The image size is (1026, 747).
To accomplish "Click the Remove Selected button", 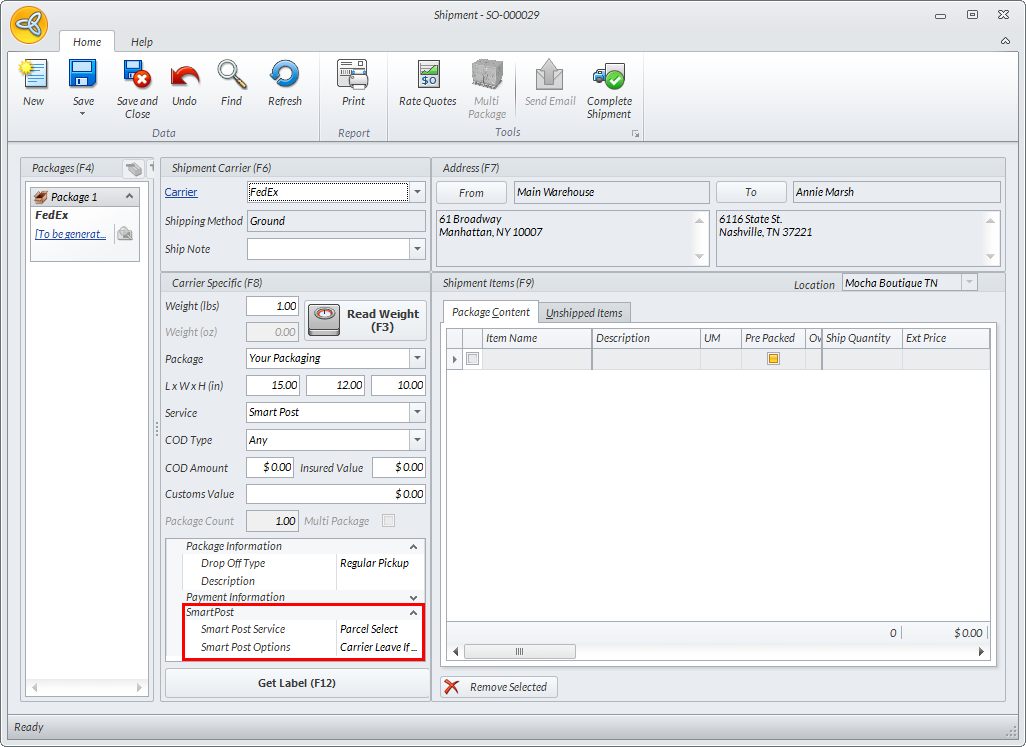I will [x=499, y=687].
